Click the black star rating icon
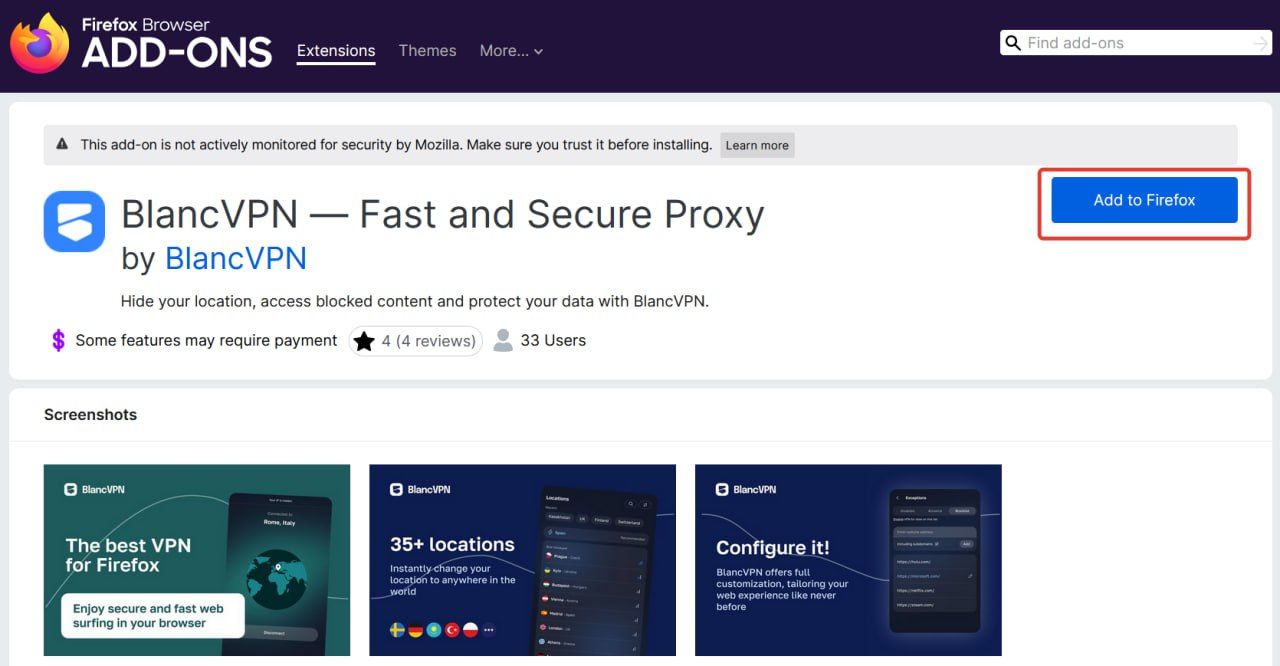The height and width of the screenshot is (666, 1280). tap(364, 341)
